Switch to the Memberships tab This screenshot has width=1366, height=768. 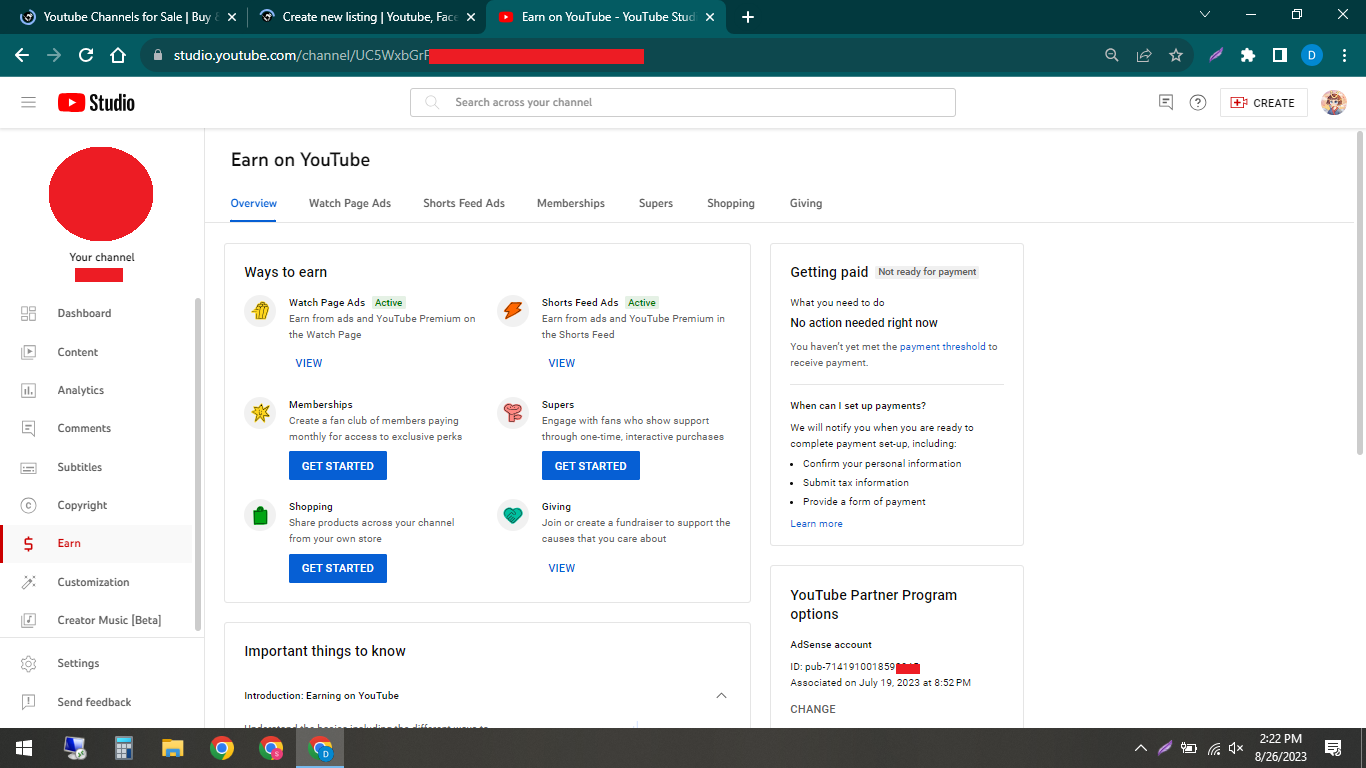[x=570, y=203]
